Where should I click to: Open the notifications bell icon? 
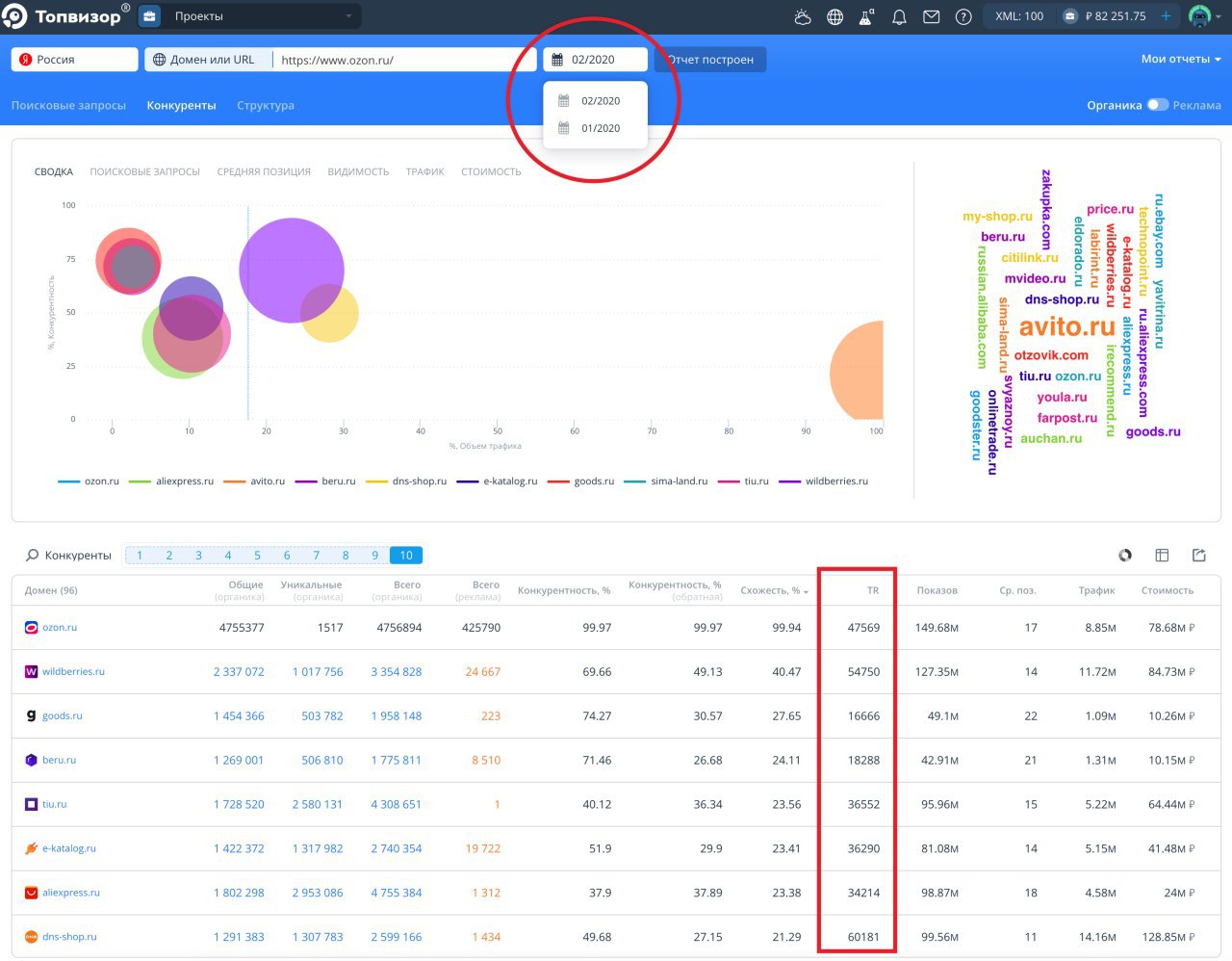(899, 16)
